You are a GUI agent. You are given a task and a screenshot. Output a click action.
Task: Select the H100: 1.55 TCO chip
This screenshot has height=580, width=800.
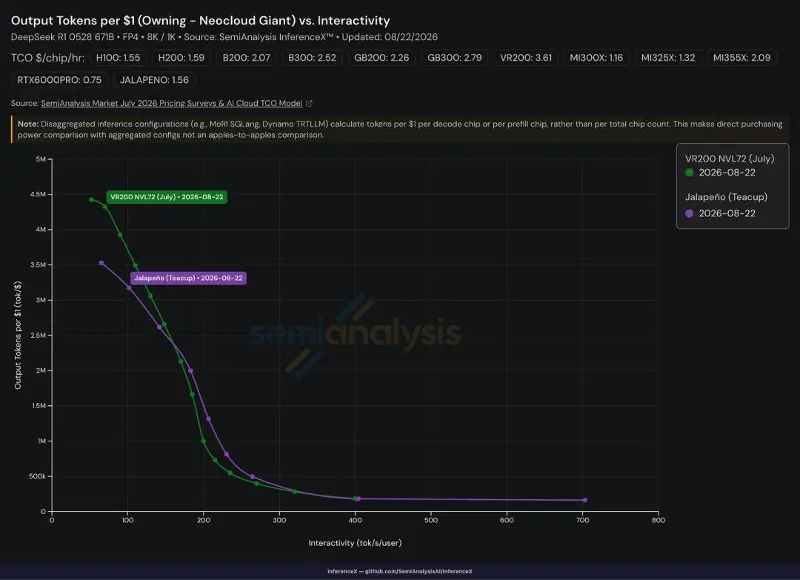point(118,58)
